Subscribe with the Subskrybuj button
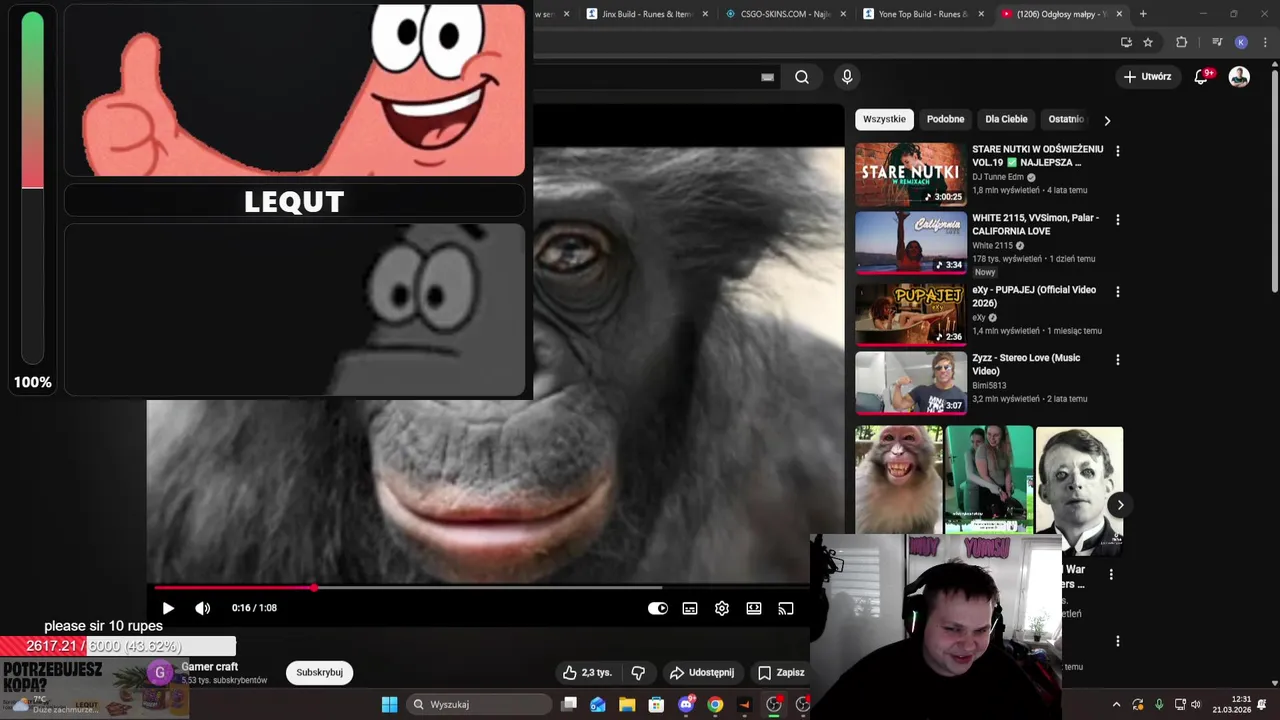The width and height of the screenshot is (1280, 720). coord(319,673)
